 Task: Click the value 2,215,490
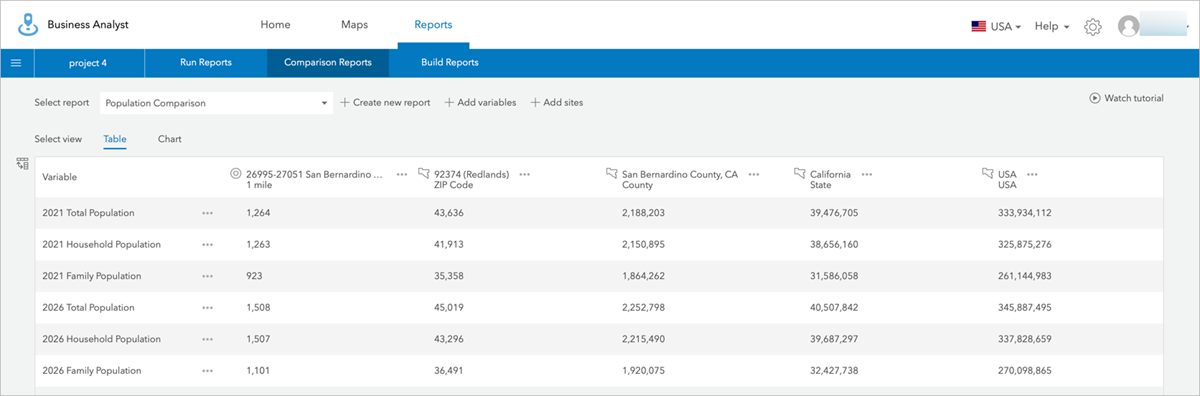[644, 339]
